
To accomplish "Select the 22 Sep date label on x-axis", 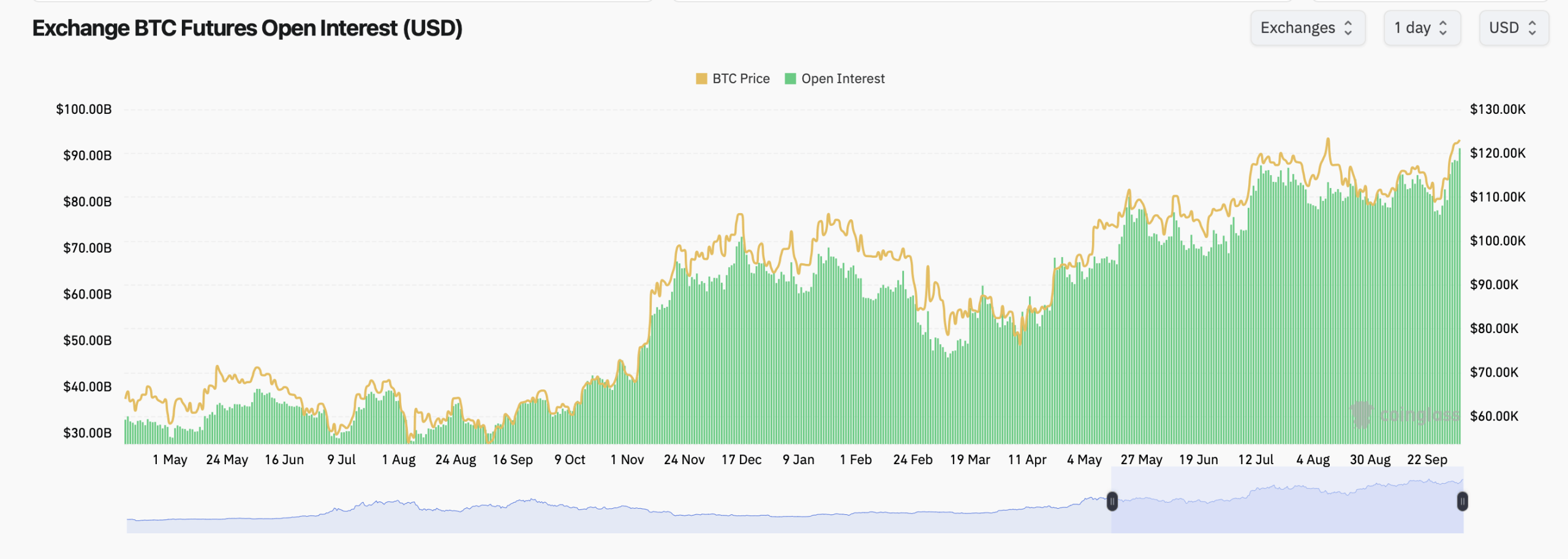I will (1427, 460).
